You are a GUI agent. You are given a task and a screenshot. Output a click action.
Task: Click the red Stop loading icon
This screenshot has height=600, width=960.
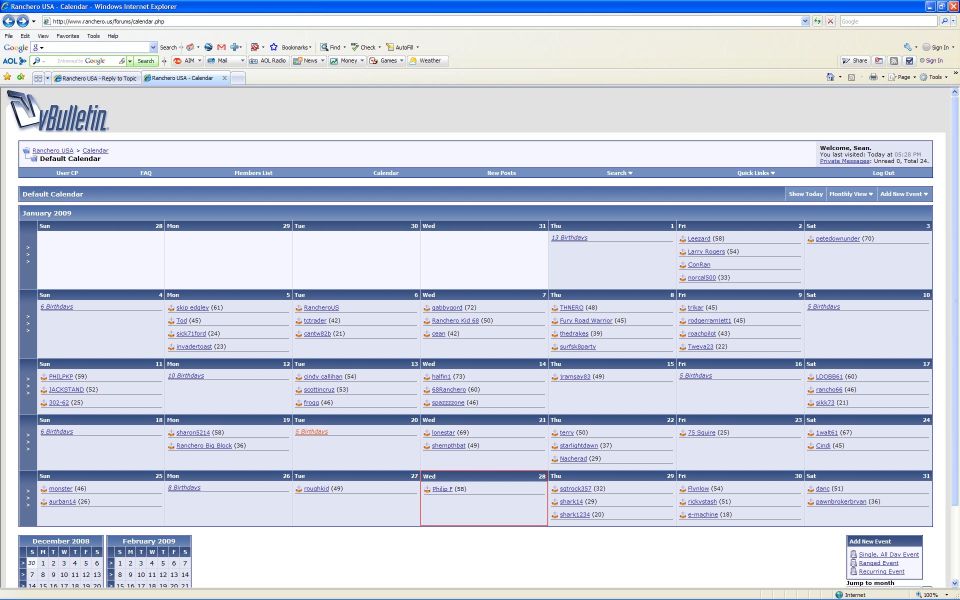click(830, 21)
